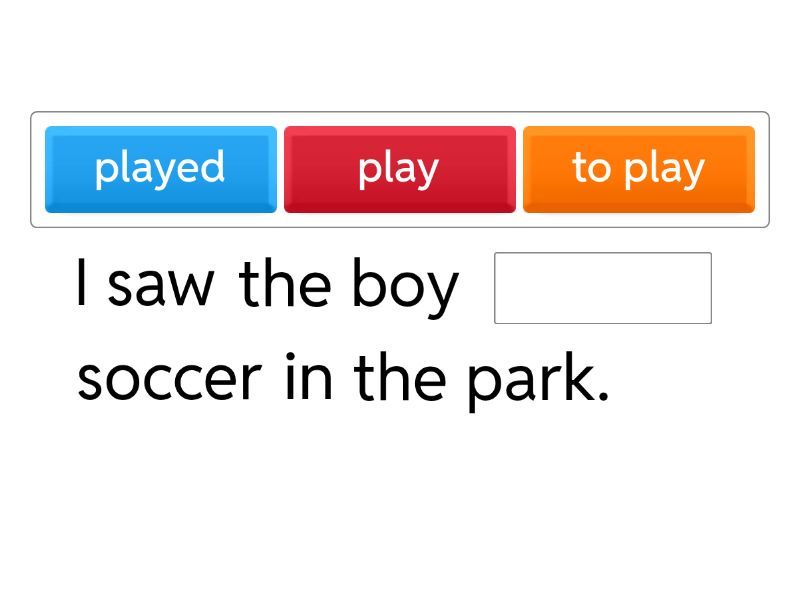Viewport: 800px width, 600px height.
Task: Click the blue answer tile
Action: point(160,168)
